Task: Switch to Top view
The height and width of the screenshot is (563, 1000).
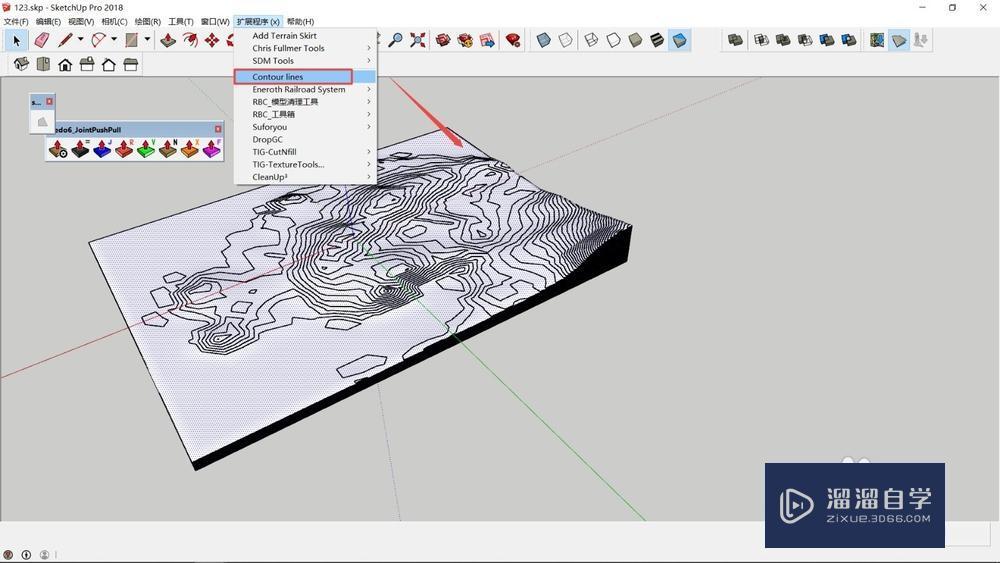Action: 43,64
